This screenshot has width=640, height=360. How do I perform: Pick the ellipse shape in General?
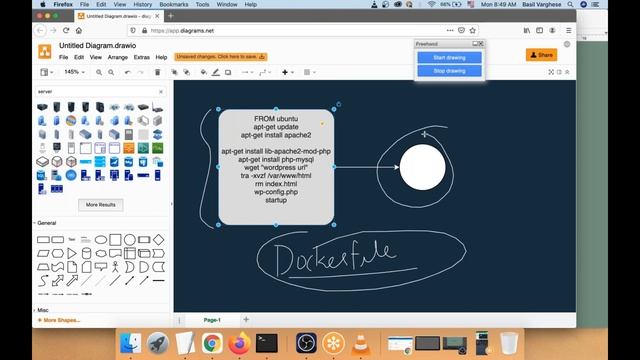click(x=101, y=240)
